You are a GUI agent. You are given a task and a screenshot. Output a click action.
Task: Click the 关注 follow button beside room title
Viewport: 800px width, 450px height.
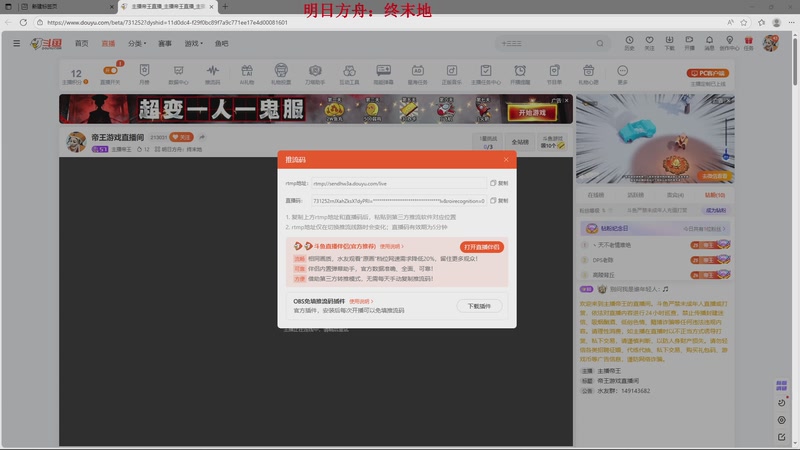pos(181,137)
